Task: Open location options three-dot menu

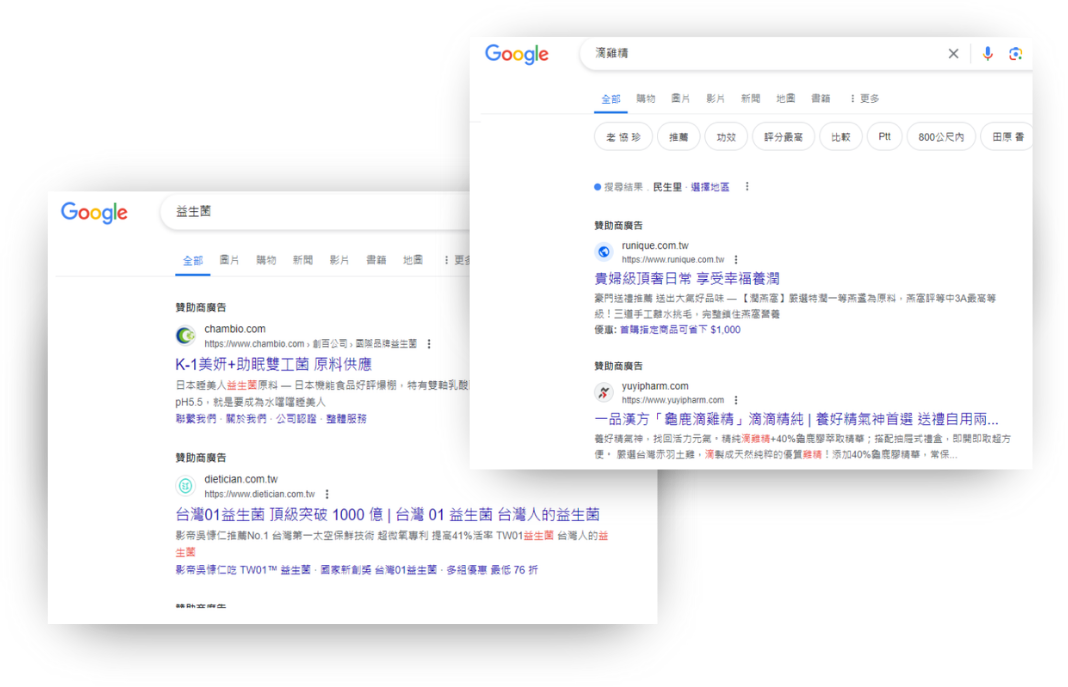Action: point(747,187)
